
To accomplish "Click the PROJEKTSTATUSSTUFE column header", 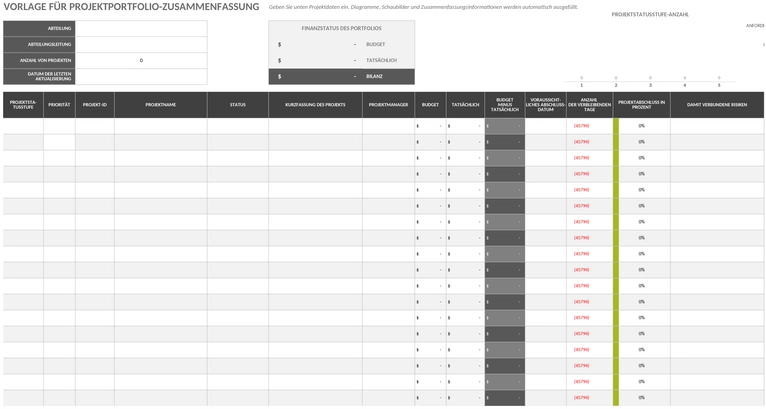I will [x=23, y=105].
